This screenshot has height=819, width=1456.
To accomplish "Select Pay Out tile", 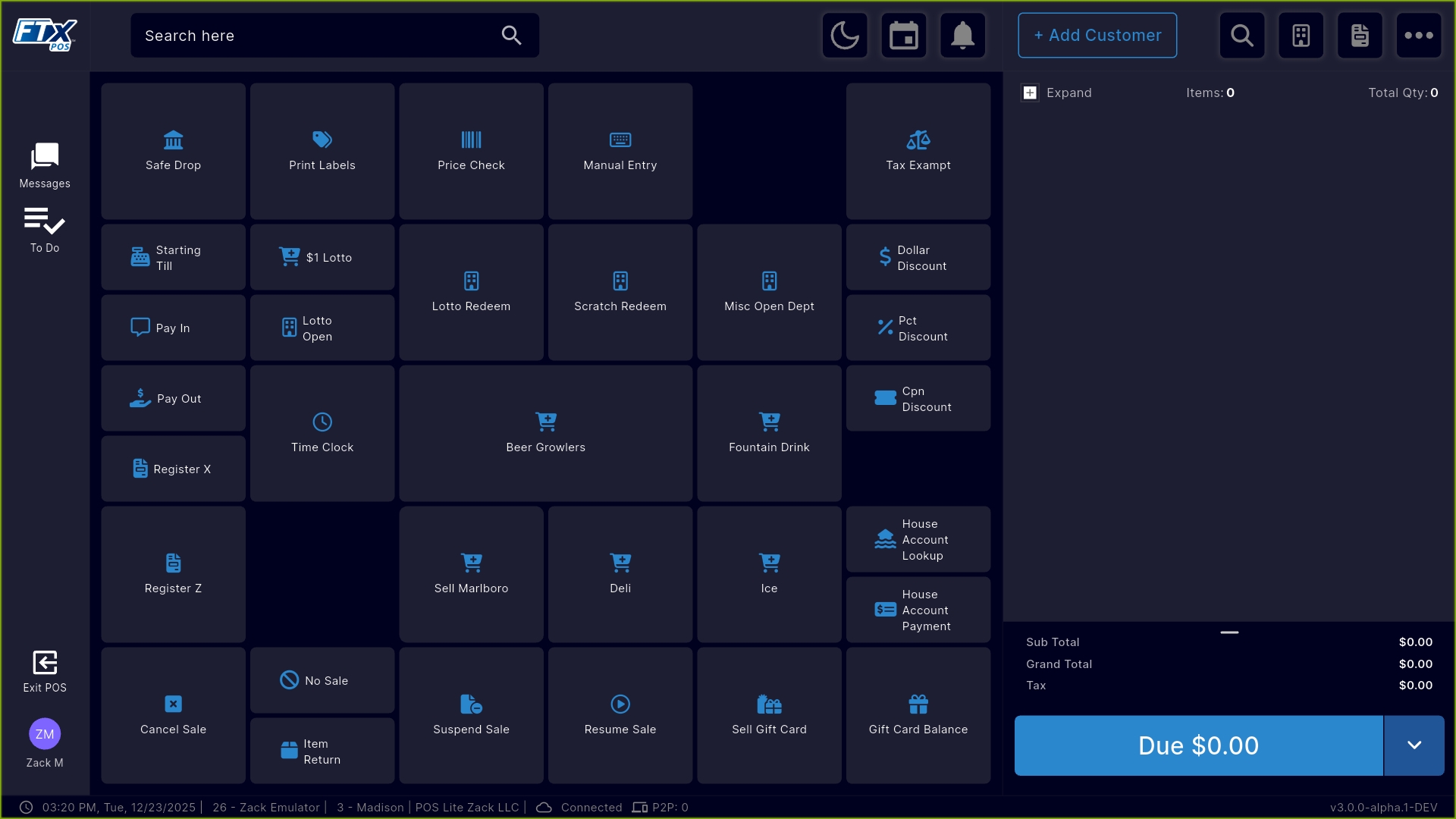I will point(174,398).
